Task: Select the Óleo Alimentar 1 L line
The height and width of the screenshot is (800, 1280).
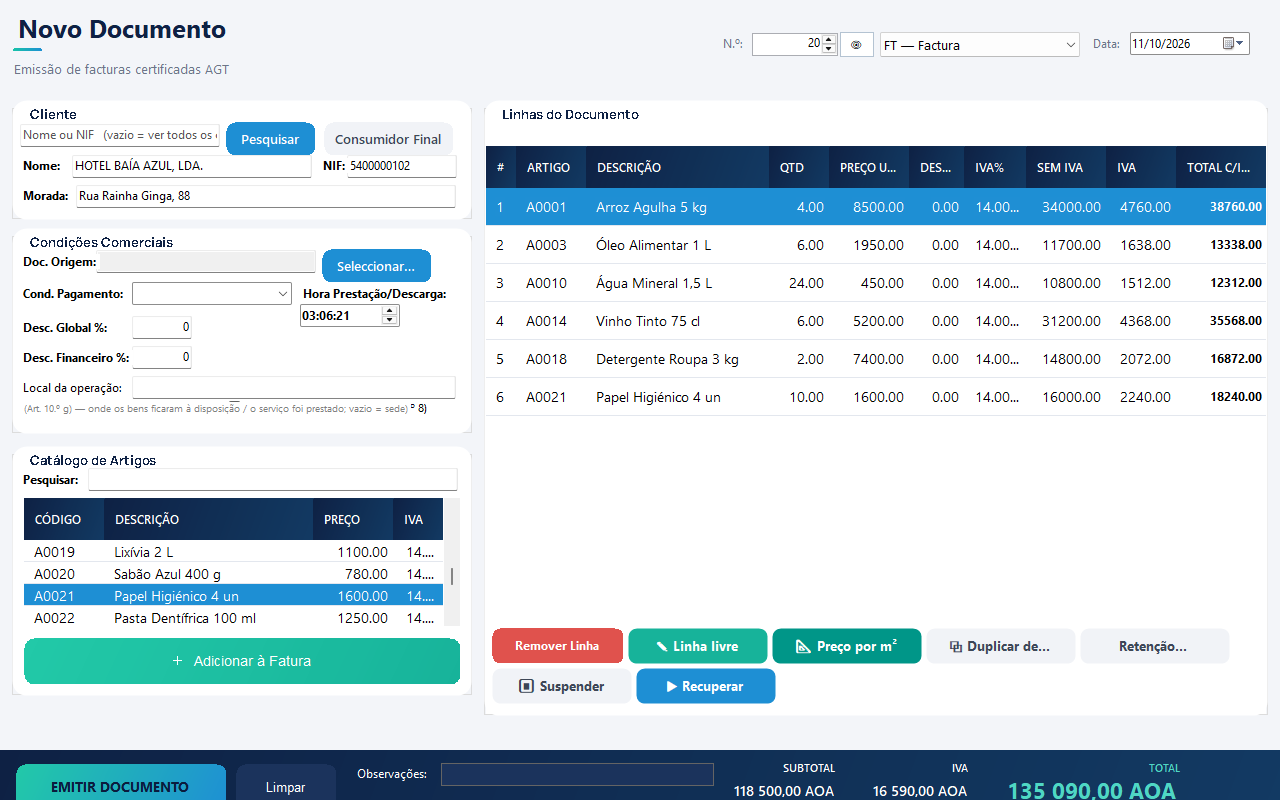Action: click(x=875, y=245)
